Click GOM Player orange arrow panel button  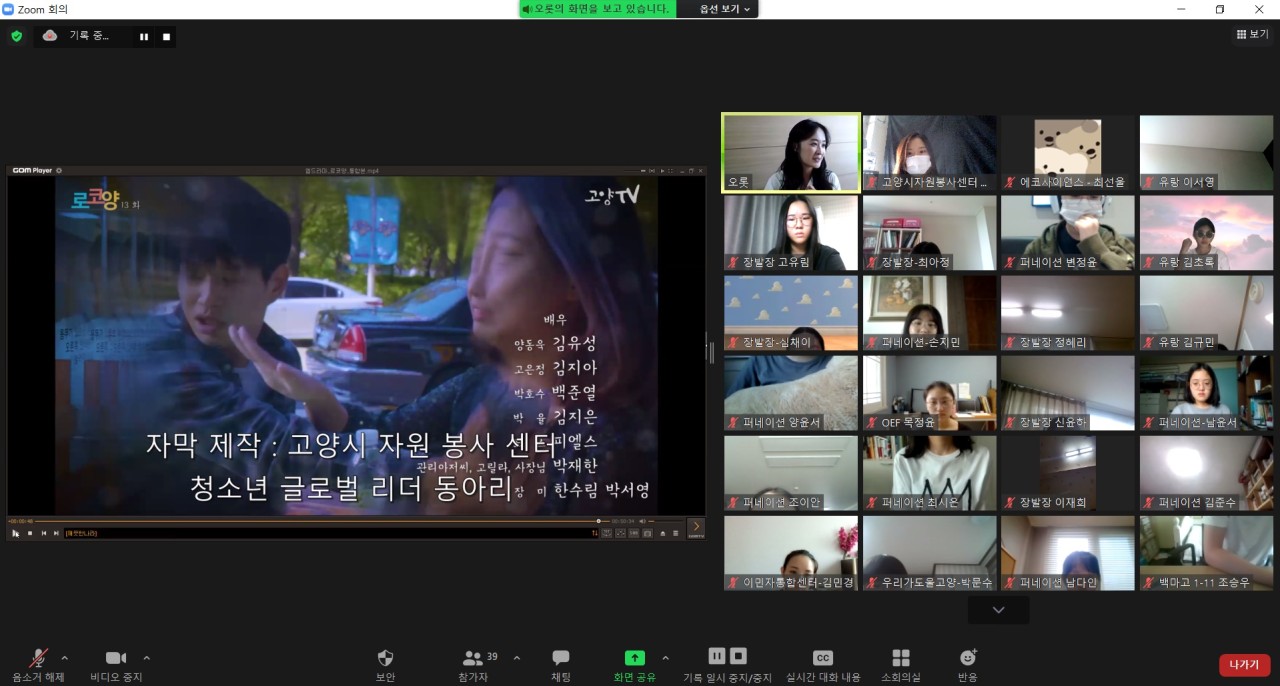[696, 527]
